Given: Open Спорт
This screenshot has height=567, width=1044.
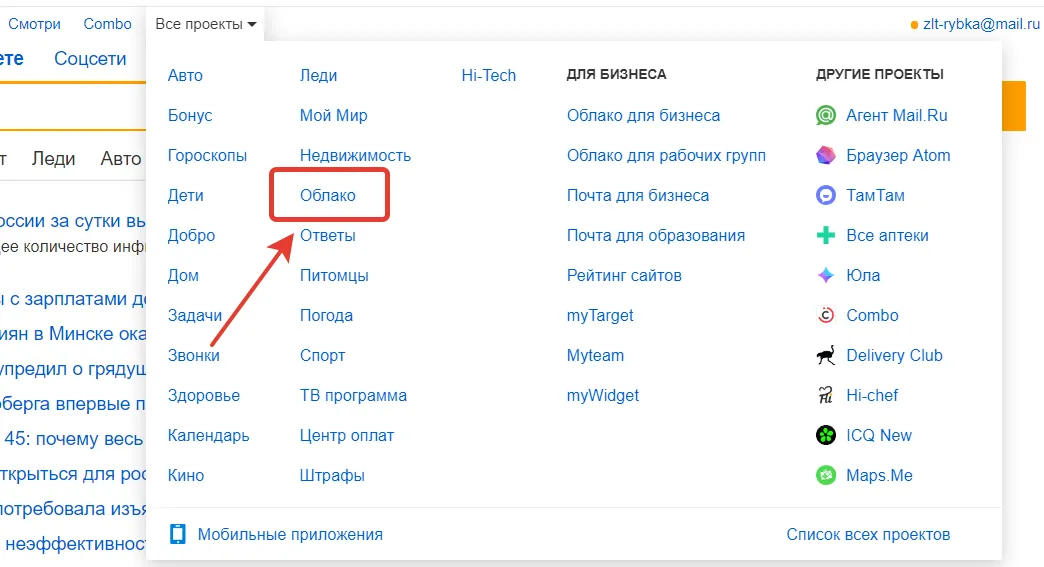Looking at the screenshot, I should pyautogui.click(x=322, y=355).
